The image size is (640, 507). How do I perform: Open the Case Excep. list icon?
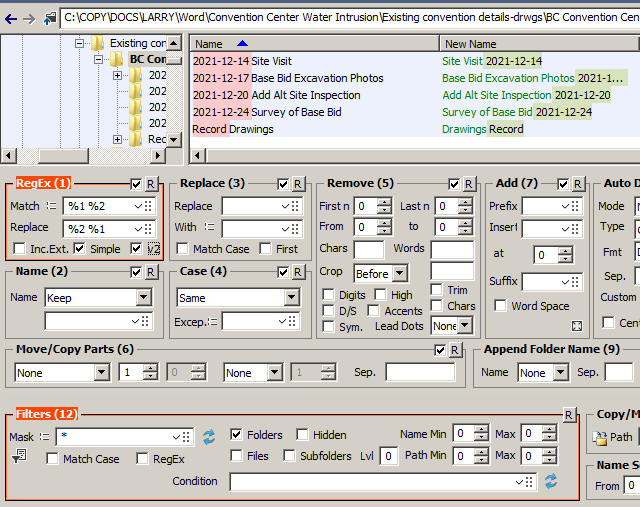pyautogui.click(x=212, y=322)
